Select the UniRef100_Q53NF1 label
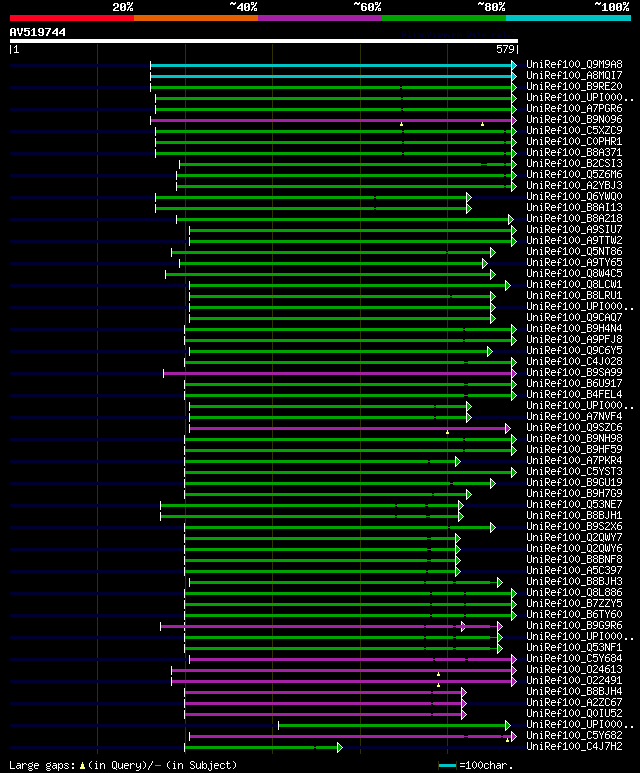Image resolution: width=640 pixels, height=773 pixels. tap(574, 647)
